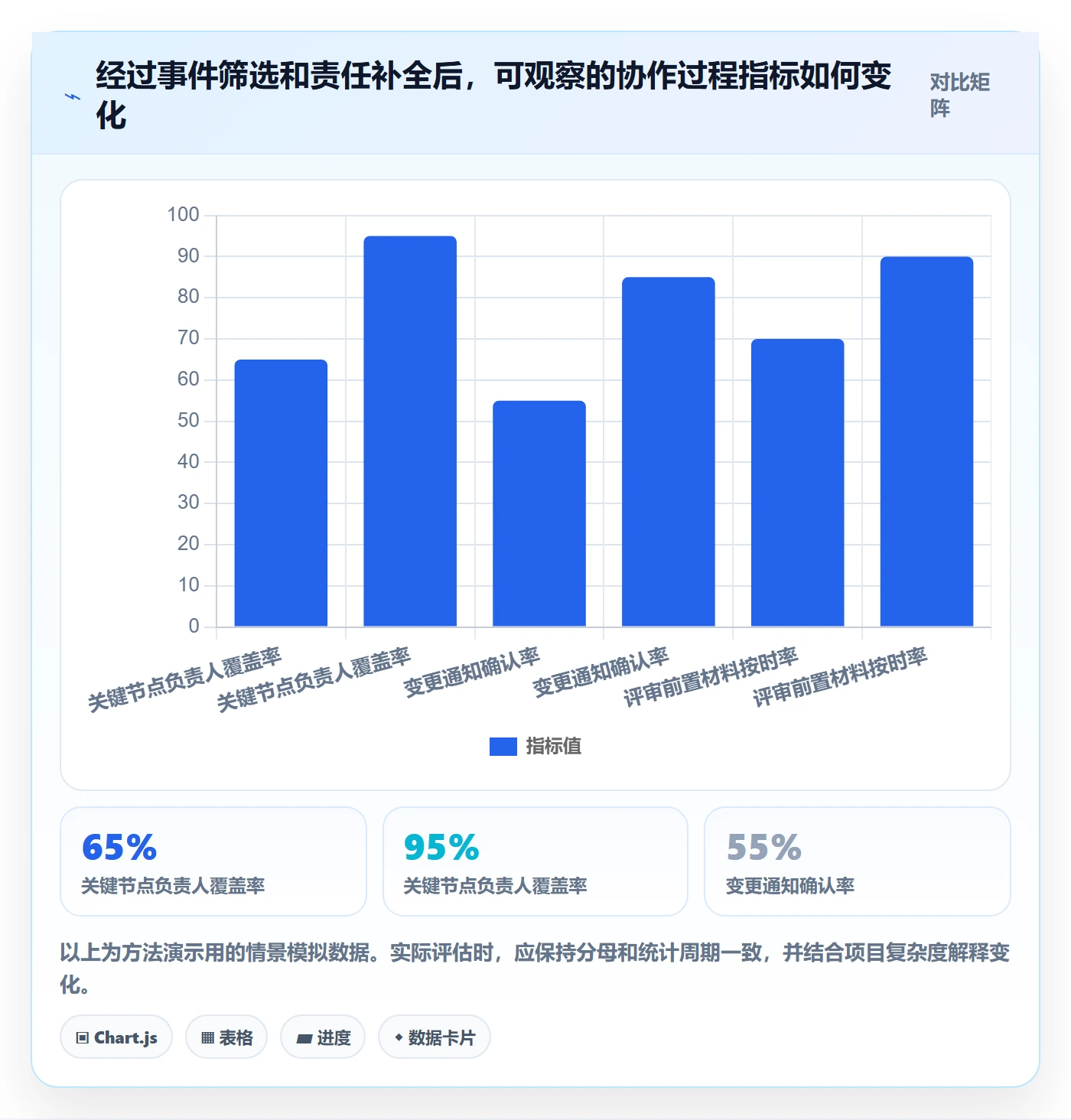Click the diamond icon in the 数据卡片 tag
This screenshot has width=1071, height=1120.
399,1037
